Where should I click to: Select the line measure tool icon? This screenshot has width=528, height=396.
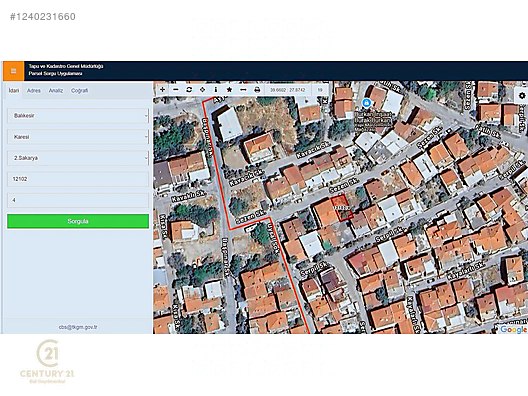point(243,90)
